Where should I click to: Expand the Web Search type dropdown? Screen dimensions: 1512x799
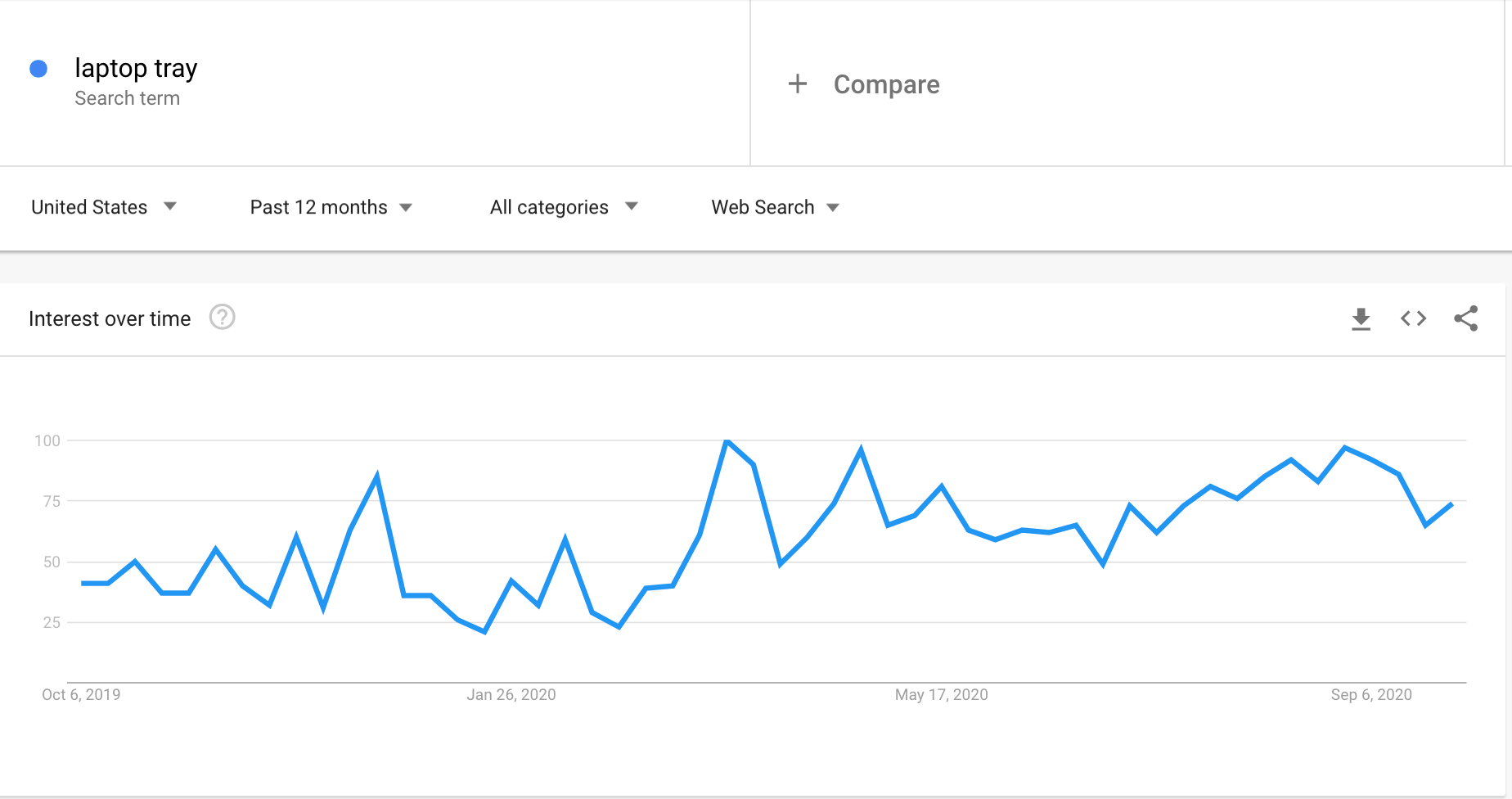tap(774, 207)
